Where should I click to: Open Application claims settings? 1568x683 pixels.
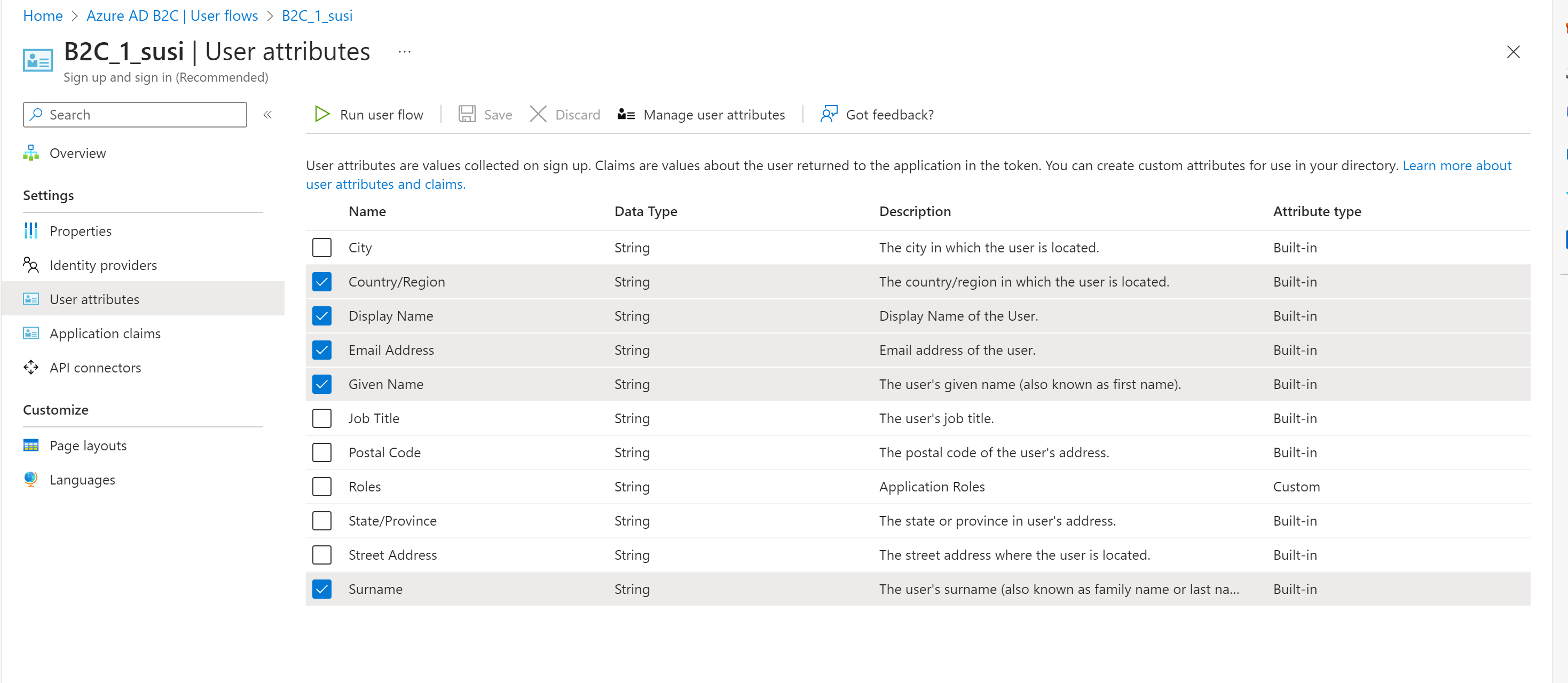click(105, 332)
